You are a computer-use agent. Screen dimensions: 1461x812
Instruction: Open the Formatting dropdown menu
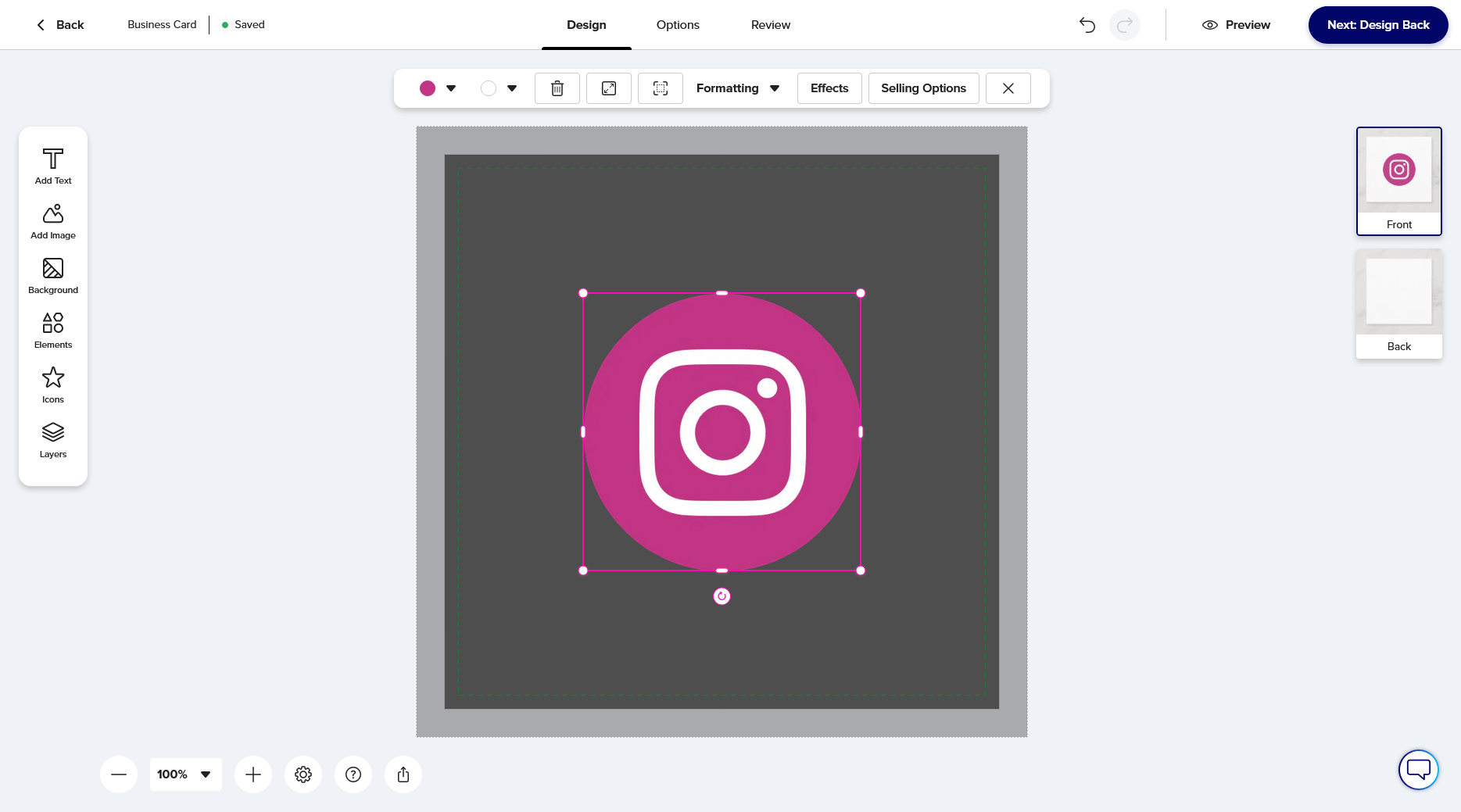738,88
